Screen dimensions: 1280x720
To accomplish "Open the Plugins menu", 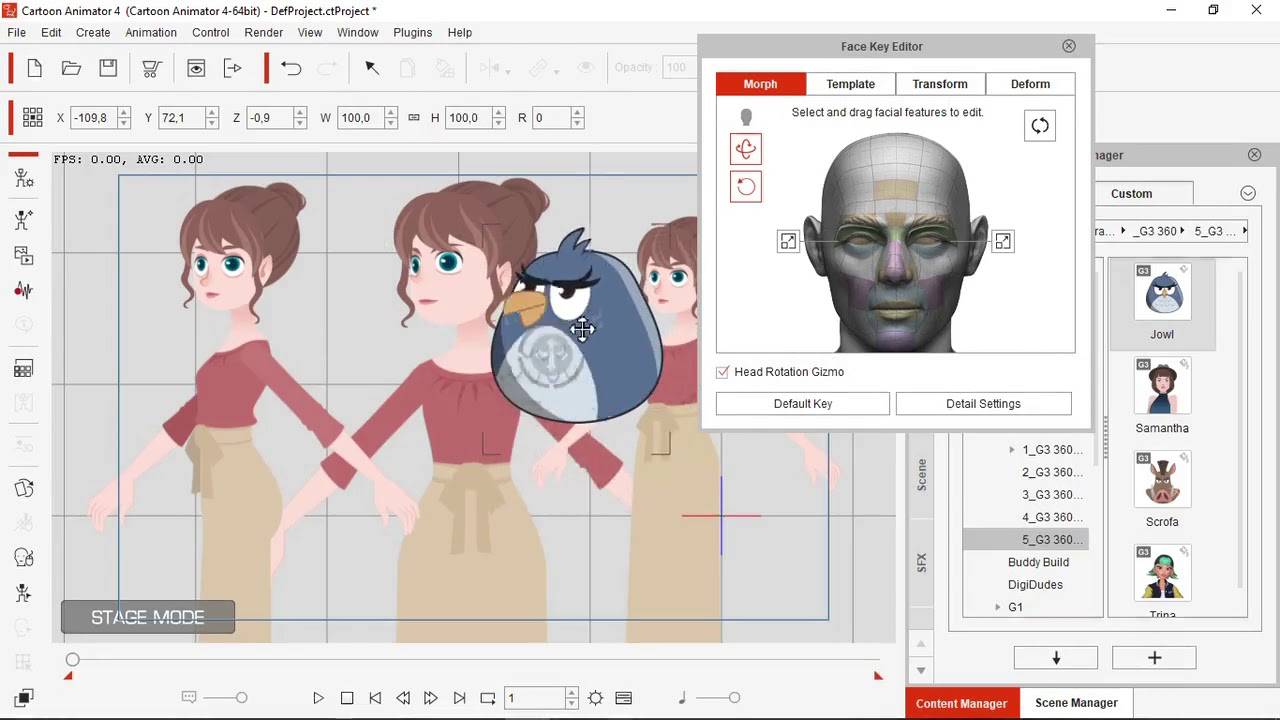I will coord(413,32).
